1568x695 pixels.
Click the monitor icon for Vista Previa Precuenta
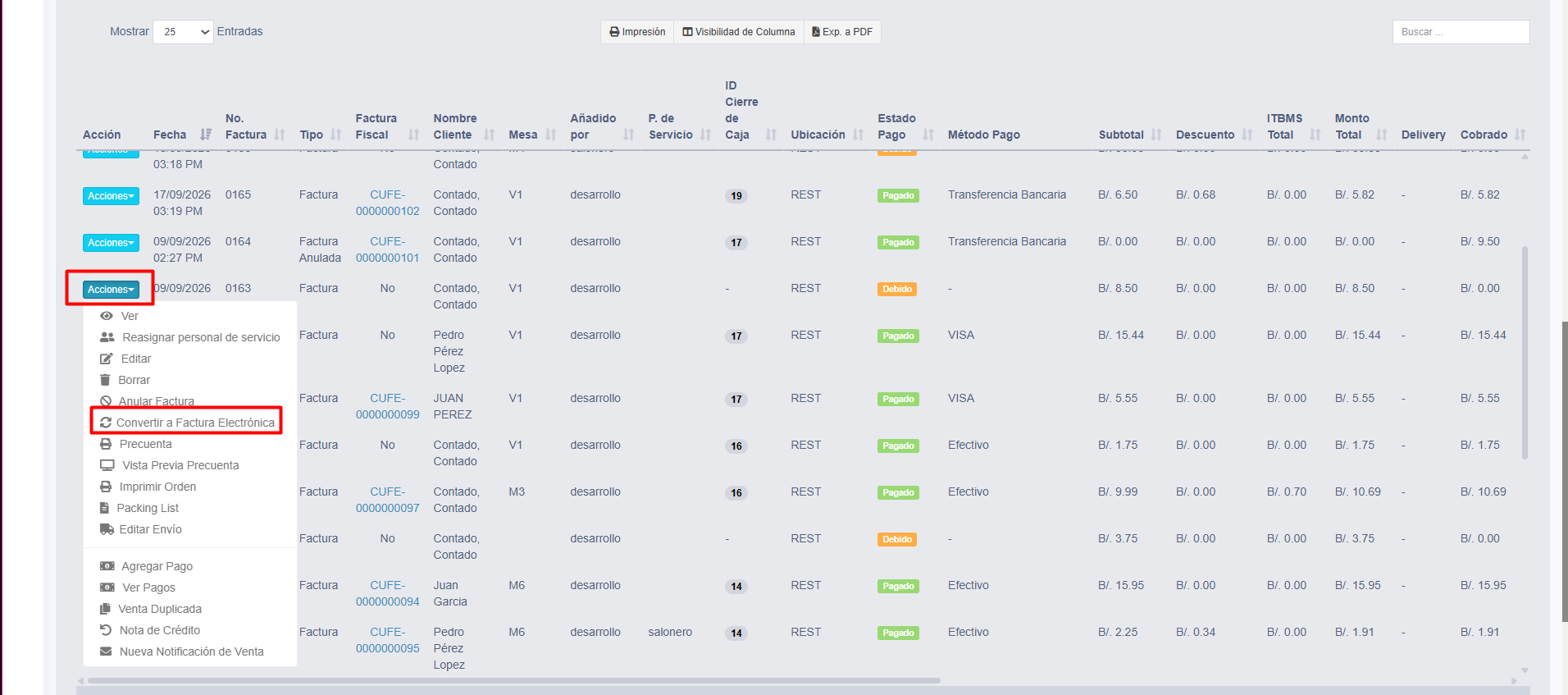[107, 465]
